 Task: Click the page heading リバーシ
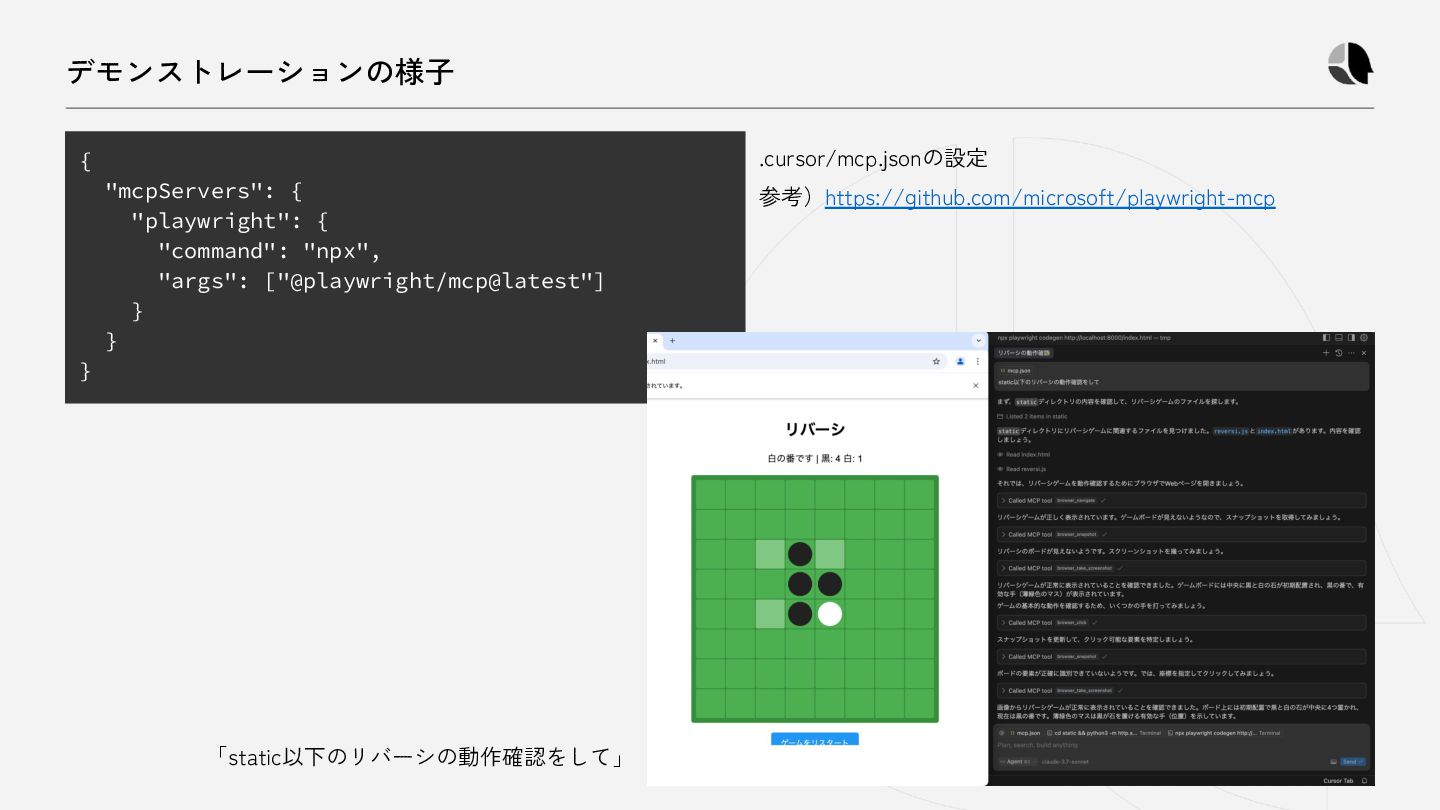815,429
